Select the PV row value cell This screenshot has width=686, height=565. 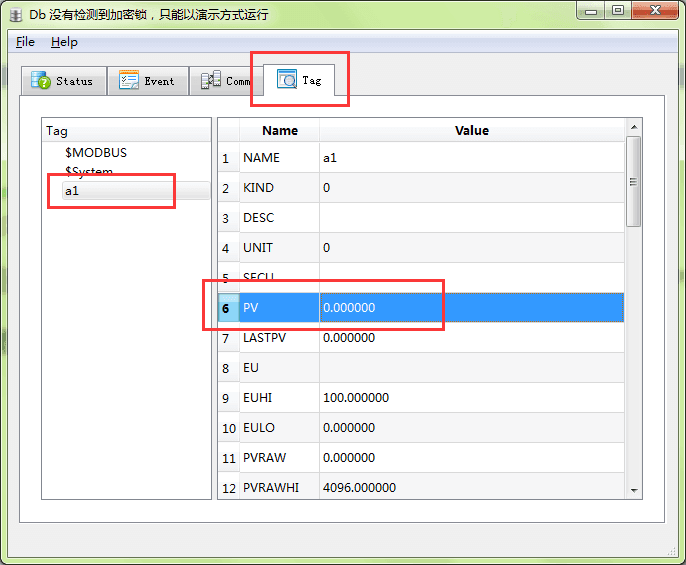472,308
